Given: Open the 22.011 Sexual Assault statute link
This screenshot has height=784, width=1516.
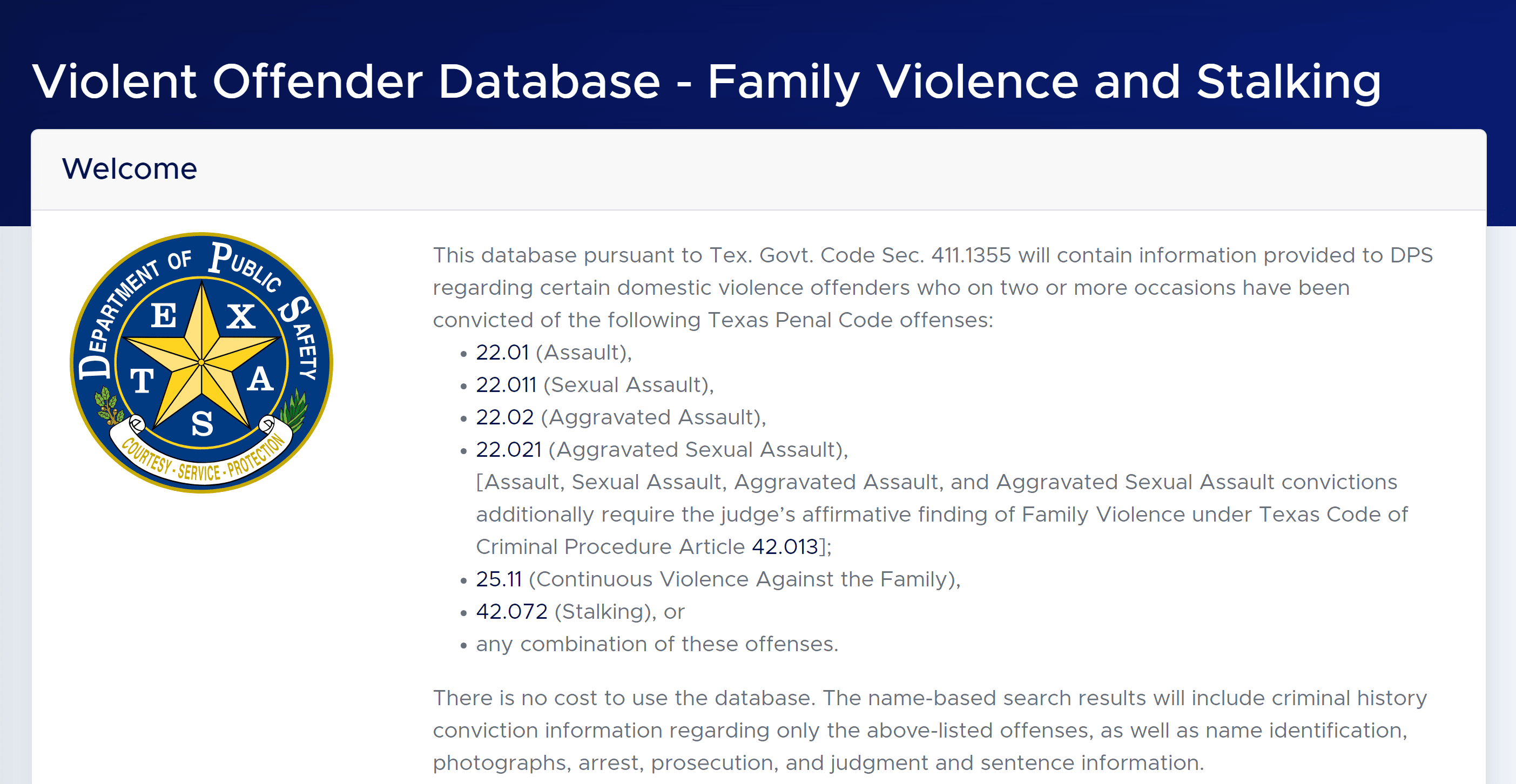Looking at the screenshot, I should click(506, 384).
